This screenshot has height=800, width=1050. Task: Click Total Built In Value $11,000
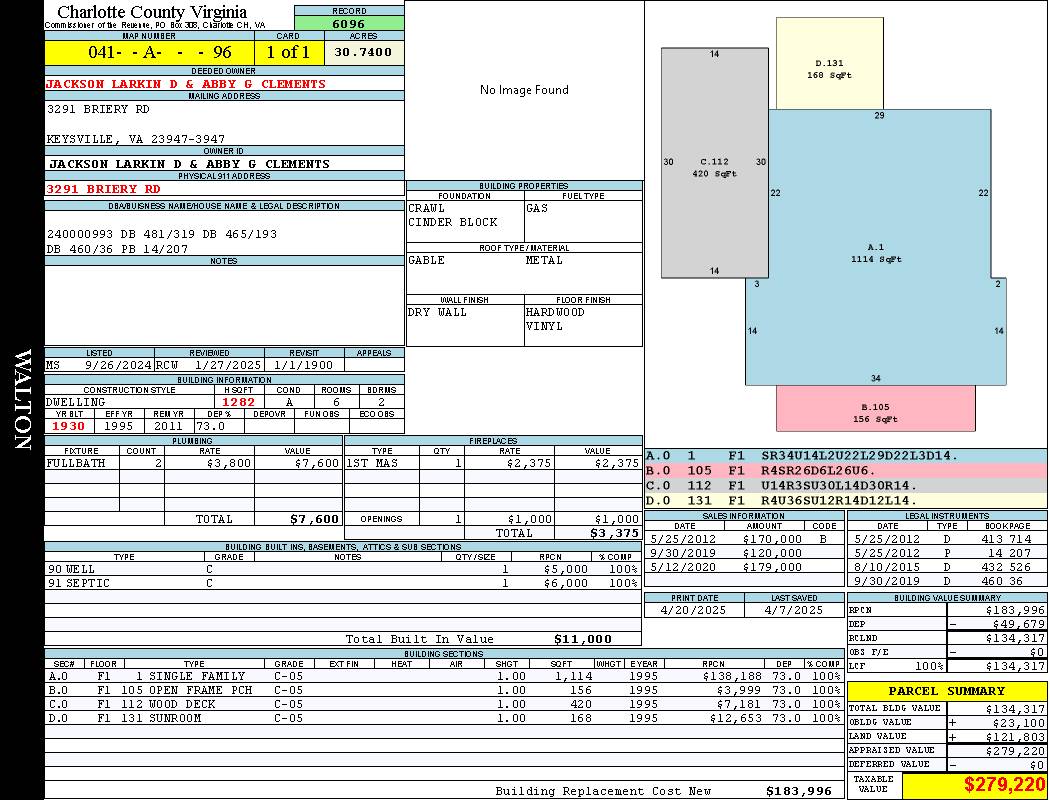point(583,639)
